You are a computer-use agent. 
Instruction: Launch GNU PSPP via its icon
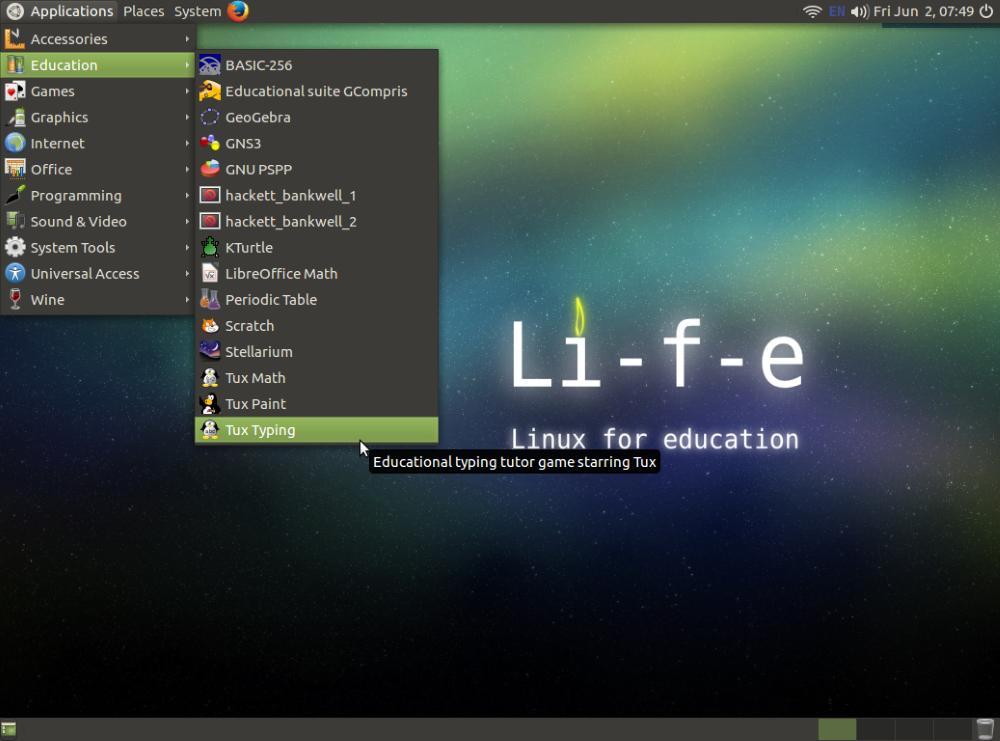(210, 170)
